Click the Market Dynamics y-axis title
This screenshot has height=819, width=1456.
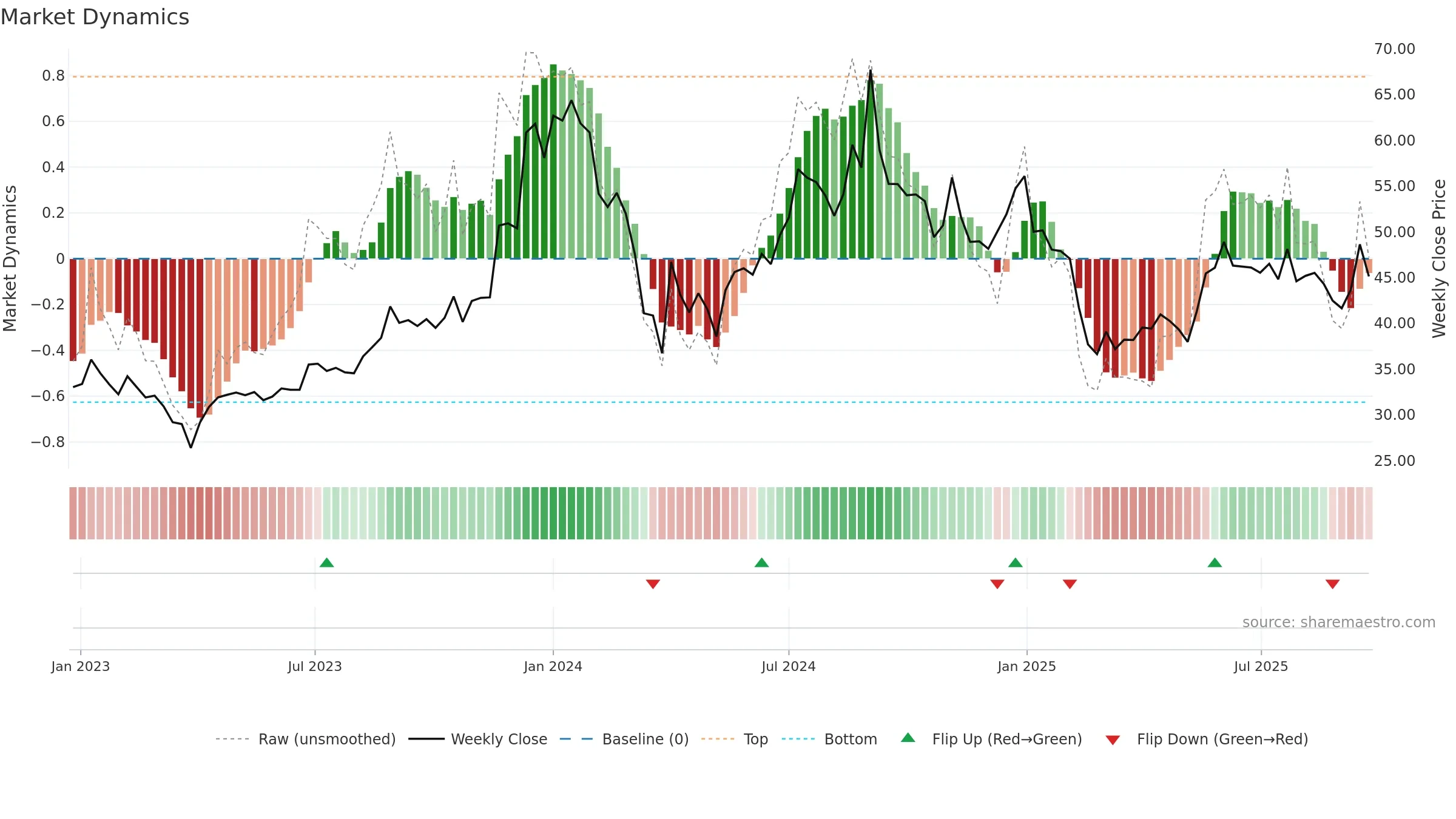10,258
